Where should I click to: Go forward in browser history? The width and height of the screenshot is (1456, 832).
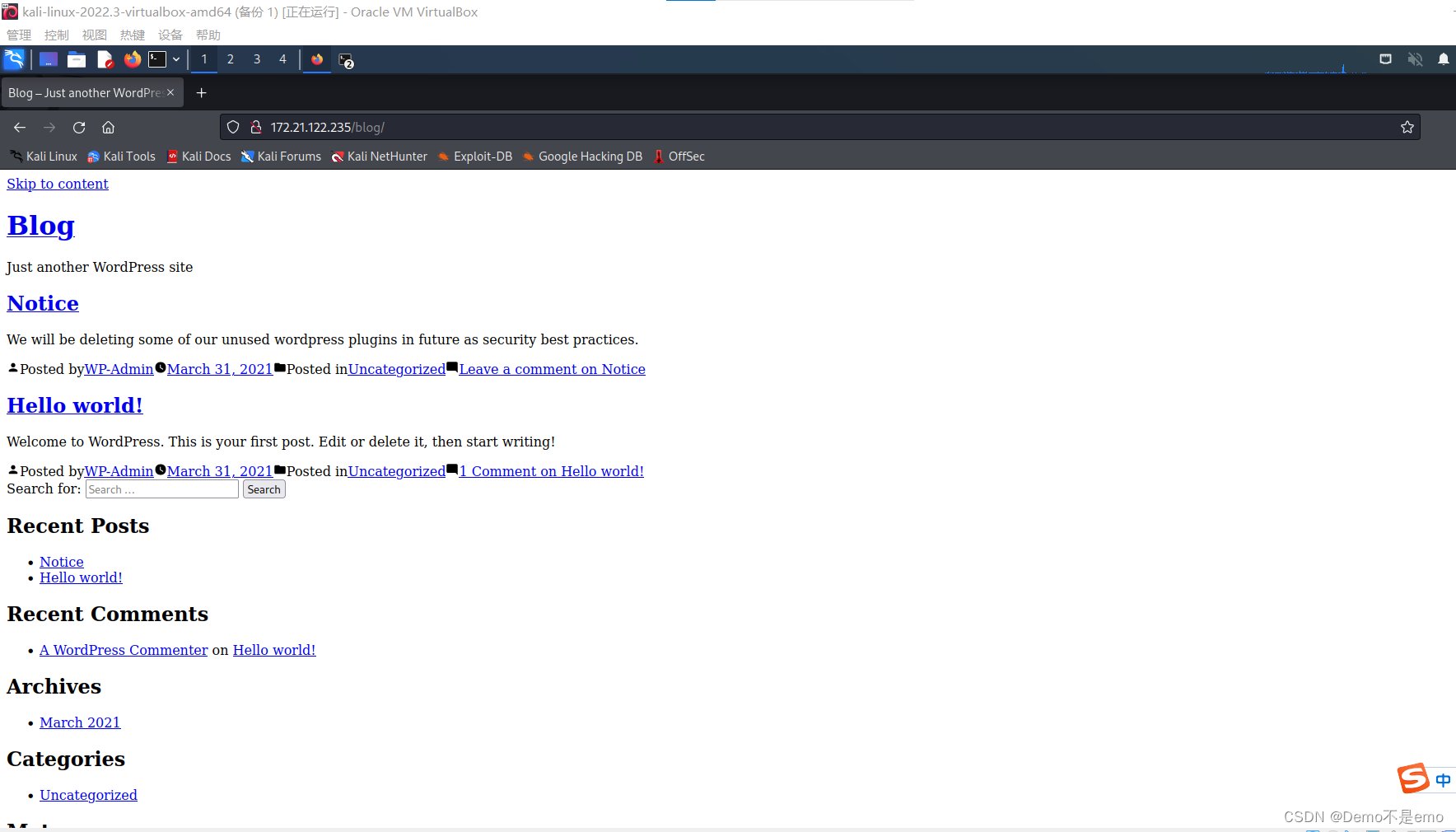click(49, 127)
